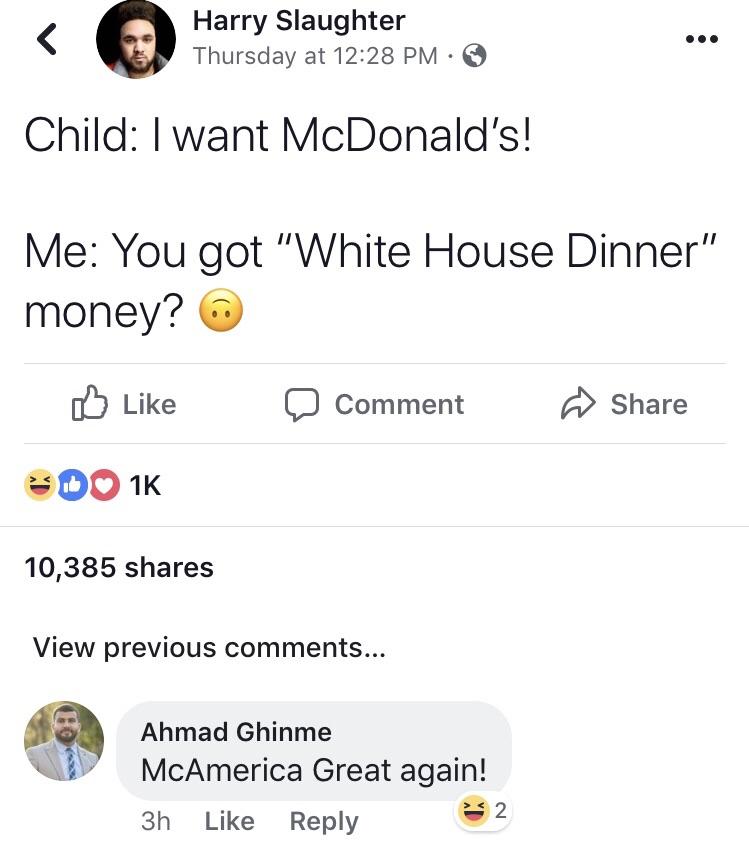Expand View previous comments

[x=209, y=647]
